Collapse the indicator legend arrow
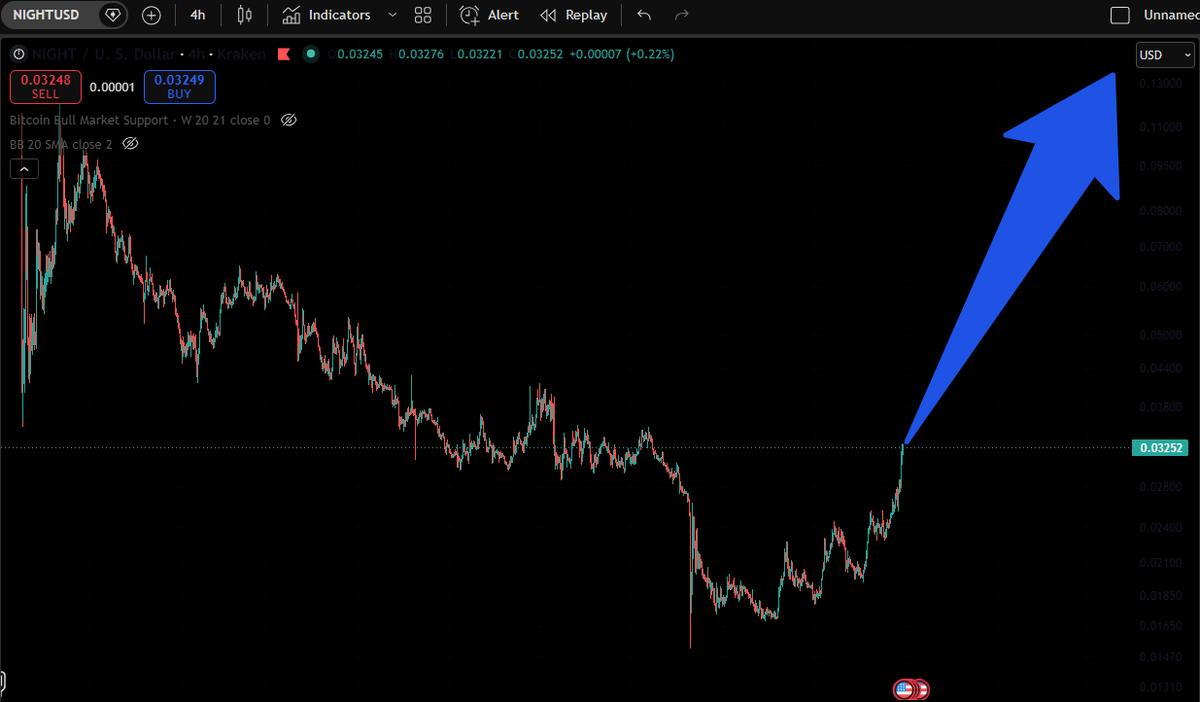 point(24,169)
